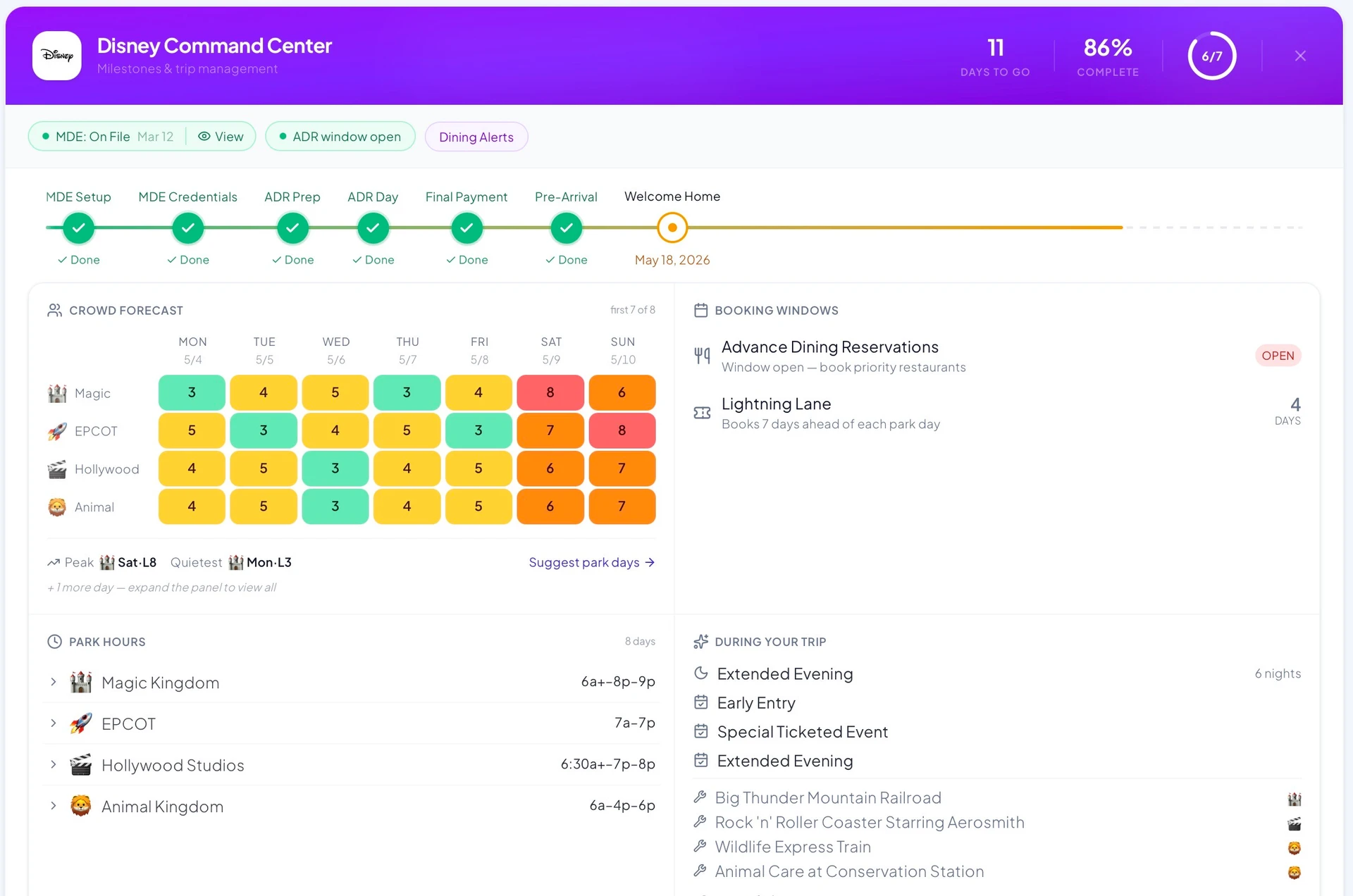This screenshot has width=1353, height=896.
Task: Click the lion icon on Wildlife Express Train row
Action: 1294,848
